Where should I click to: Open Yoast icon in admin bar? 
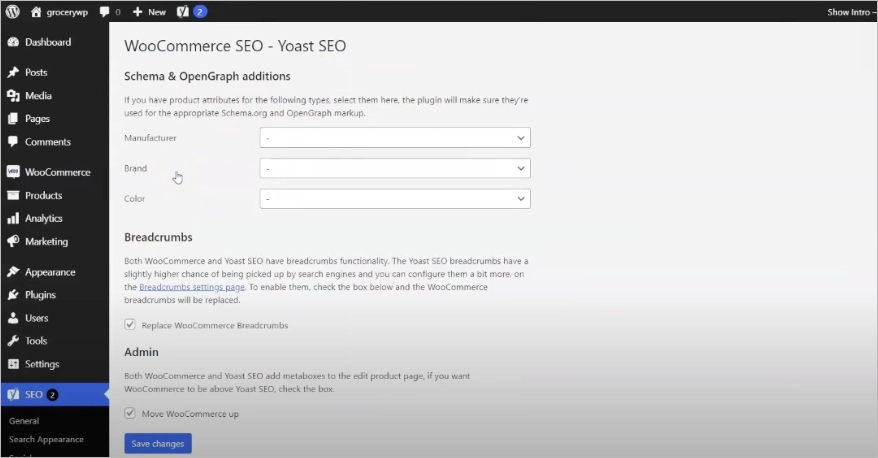pos(183,12)
